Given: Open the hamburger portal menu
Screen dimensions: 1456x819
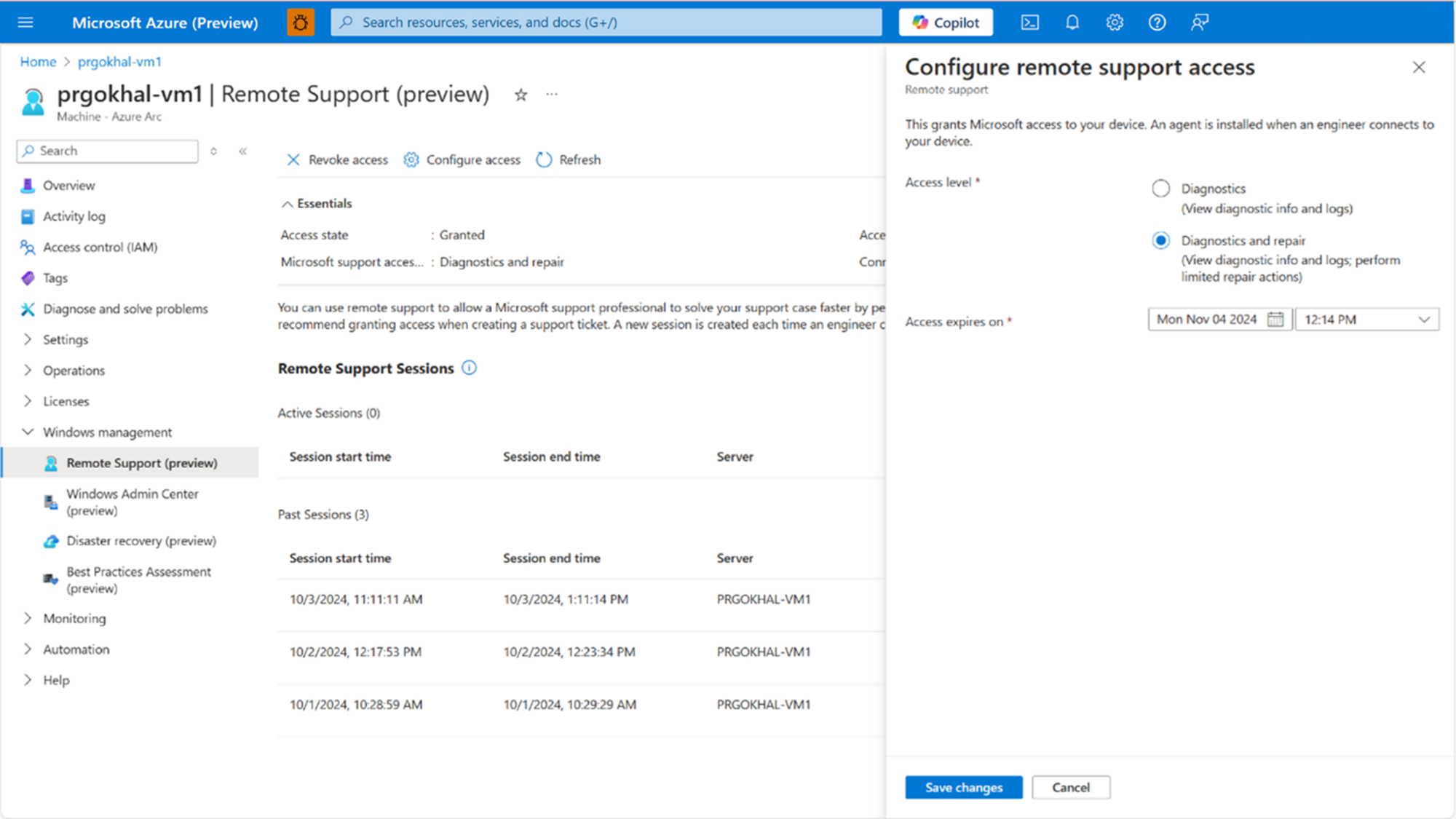Looking at the screenshot, I should 25,23.
